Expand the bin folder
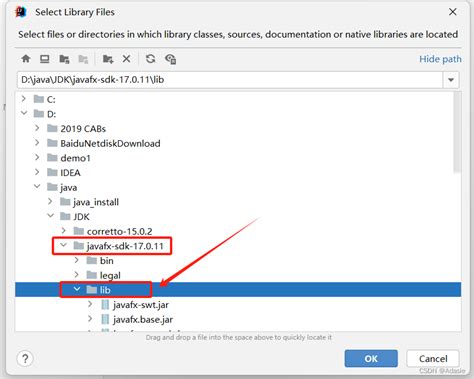Screen dimensions: 474x379 pos(77,260)
